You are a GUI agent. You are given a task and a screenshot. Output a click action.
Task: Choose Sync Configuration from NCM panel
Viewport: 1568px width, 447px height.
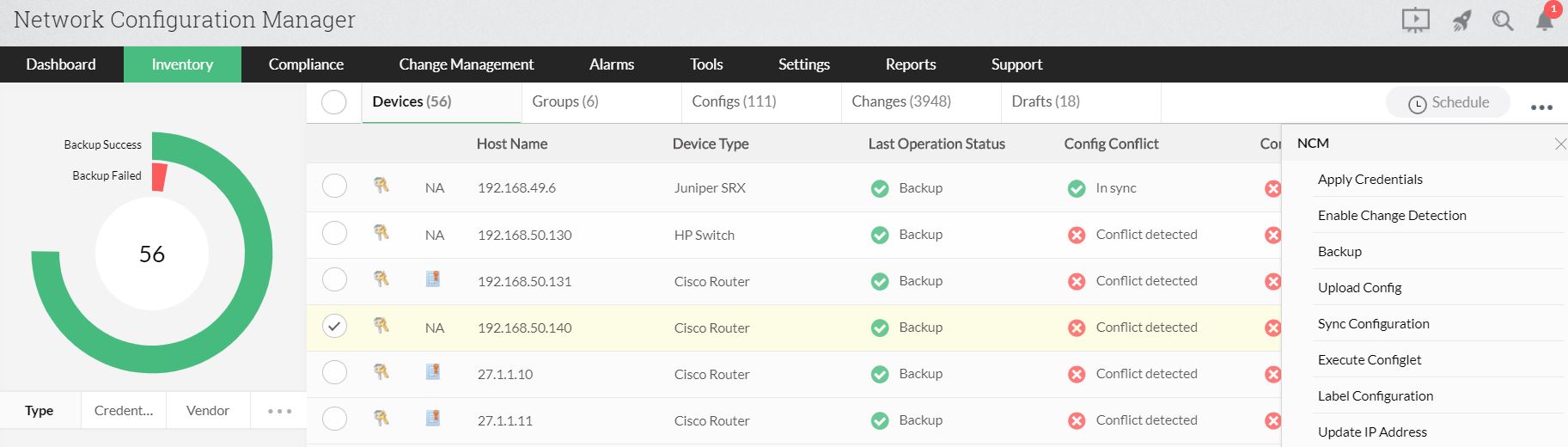[x=1373, y=324]
